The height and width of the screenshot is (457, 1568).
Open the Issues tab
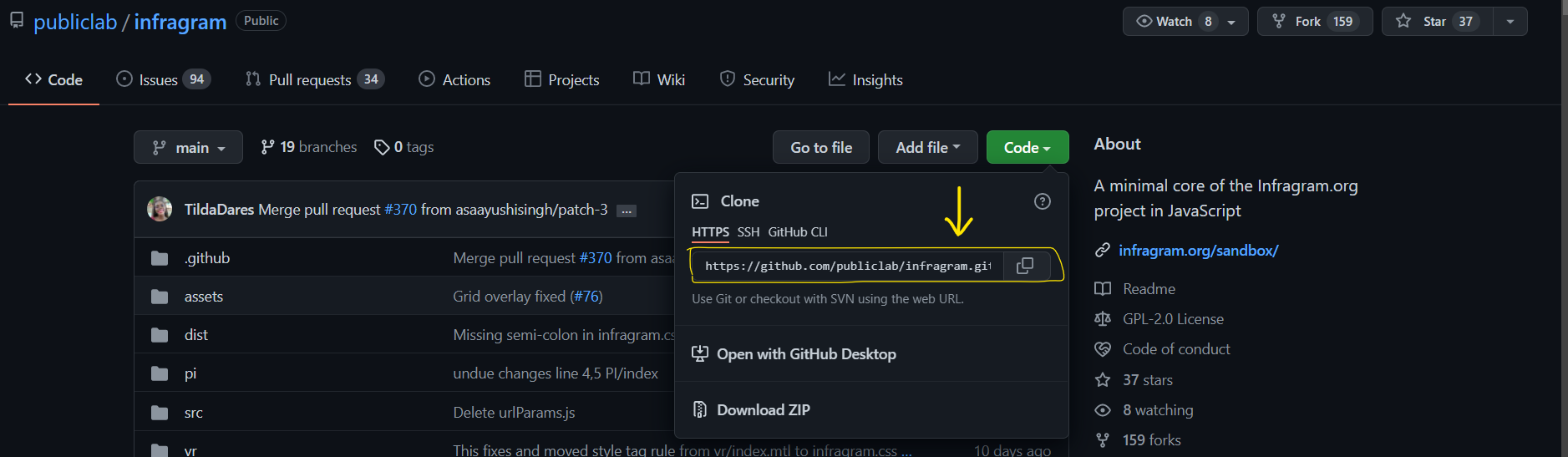tap(163, 80)
